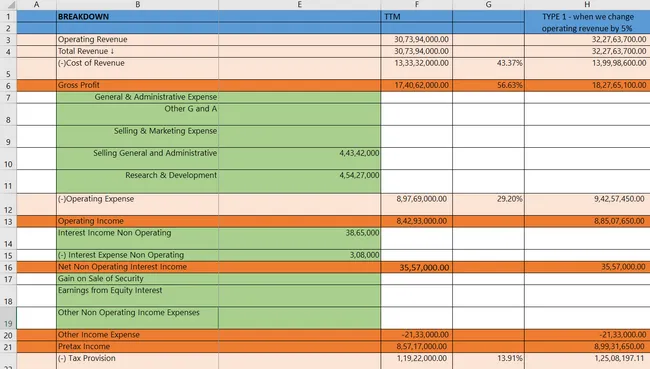Select row 13 header
Screen dimensions: 650x369
coord(8,222)
